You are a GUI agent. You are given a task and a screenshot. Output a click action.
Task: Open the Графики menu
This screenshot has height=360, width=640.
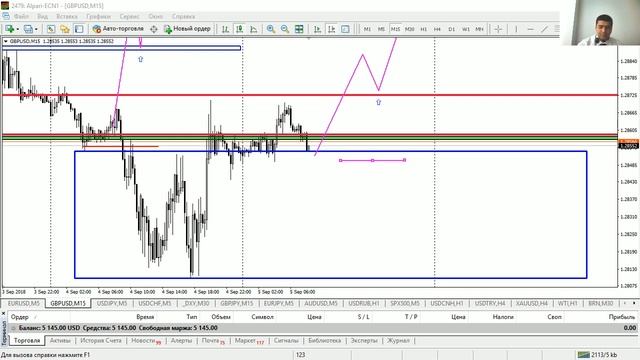(x=98, y=16)
